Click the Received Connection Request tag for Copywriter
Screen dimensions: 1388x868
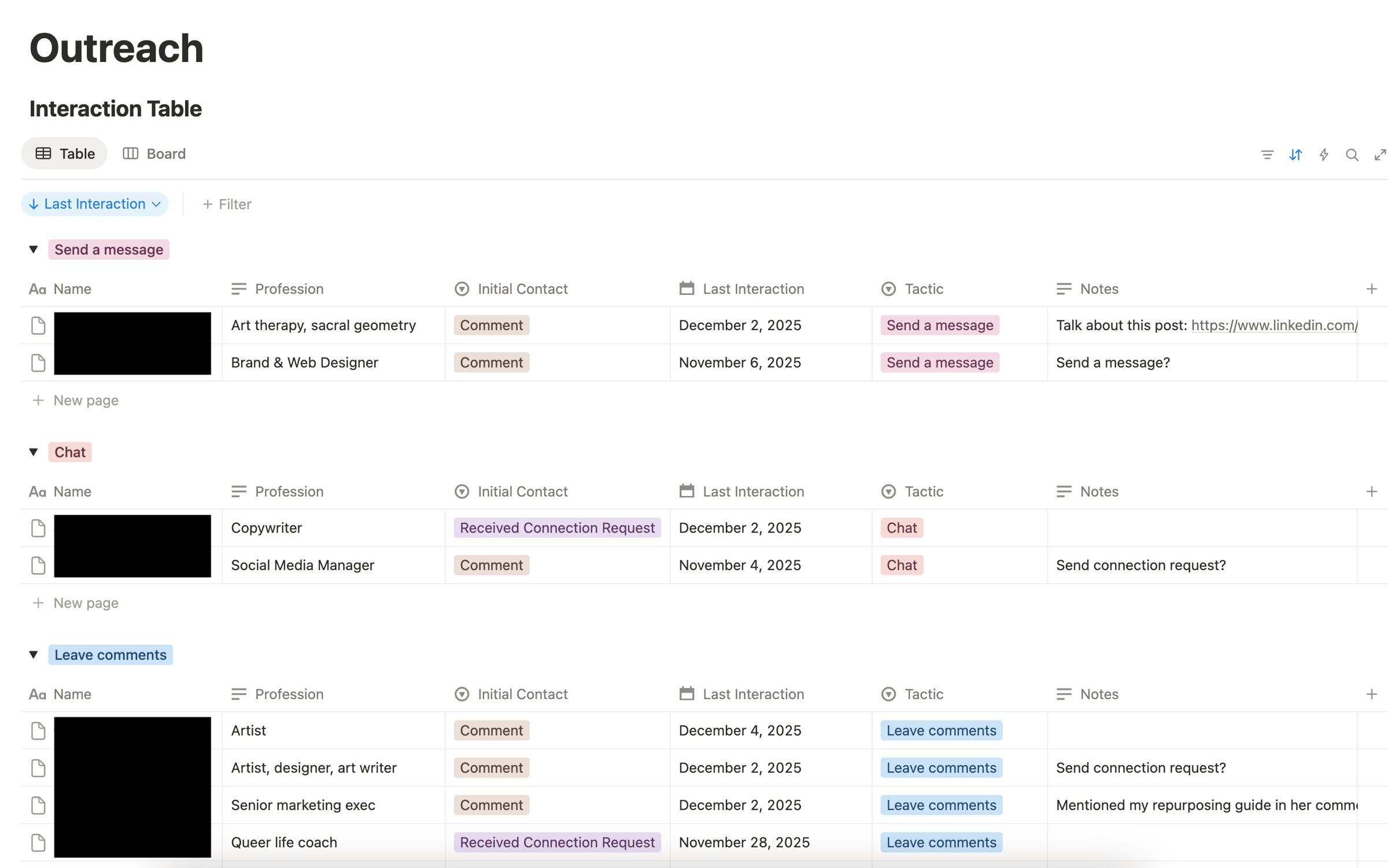557,528
